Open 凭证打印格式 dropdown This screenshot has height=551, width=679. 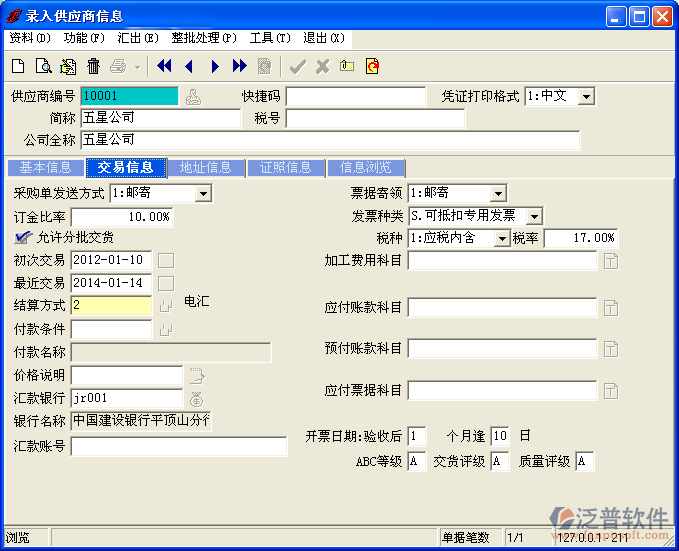click(585, 96)
